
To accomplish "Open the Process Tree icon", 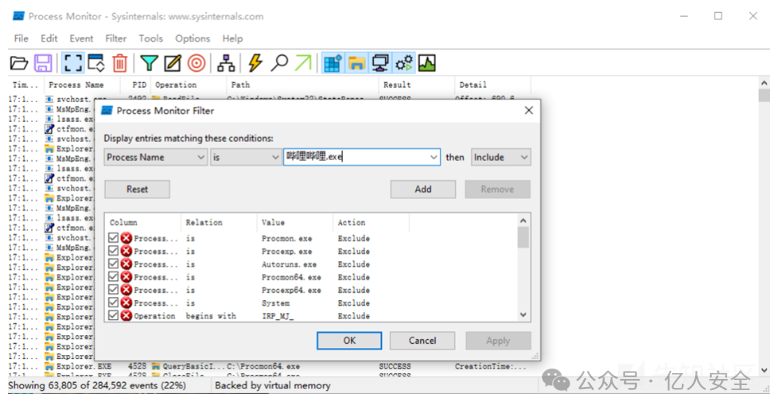I will pyautogui.click(x=227, y=63).
